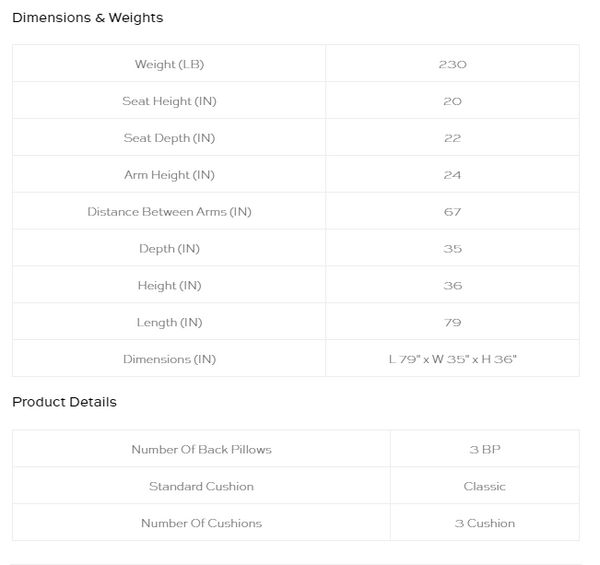Select the Depth (IN) row label

click(x=169, y=249)
